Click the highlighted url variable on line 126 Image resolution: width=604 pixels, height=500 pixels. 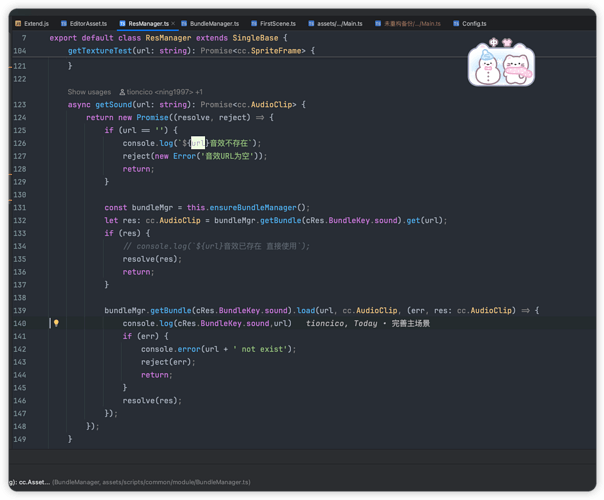(x=198, y=143)
